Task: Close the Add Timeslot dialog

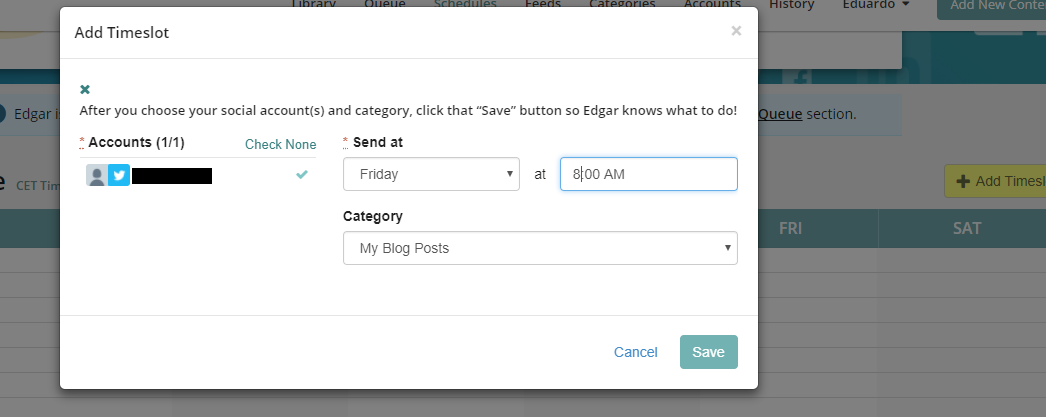Action: click(736, 31)
